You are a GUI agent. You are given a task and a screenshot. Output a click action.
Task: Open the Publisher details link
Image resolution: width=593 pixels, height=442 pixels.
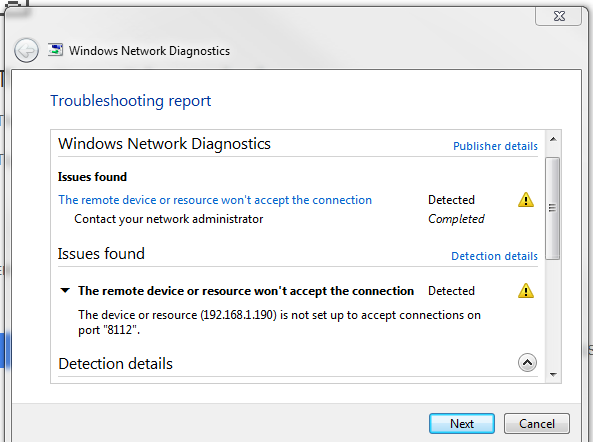(x=495, y=146)
